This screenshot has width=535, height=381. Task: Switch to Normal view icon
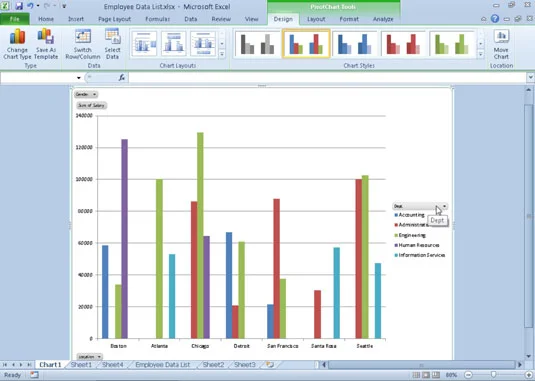pos(416,375)
